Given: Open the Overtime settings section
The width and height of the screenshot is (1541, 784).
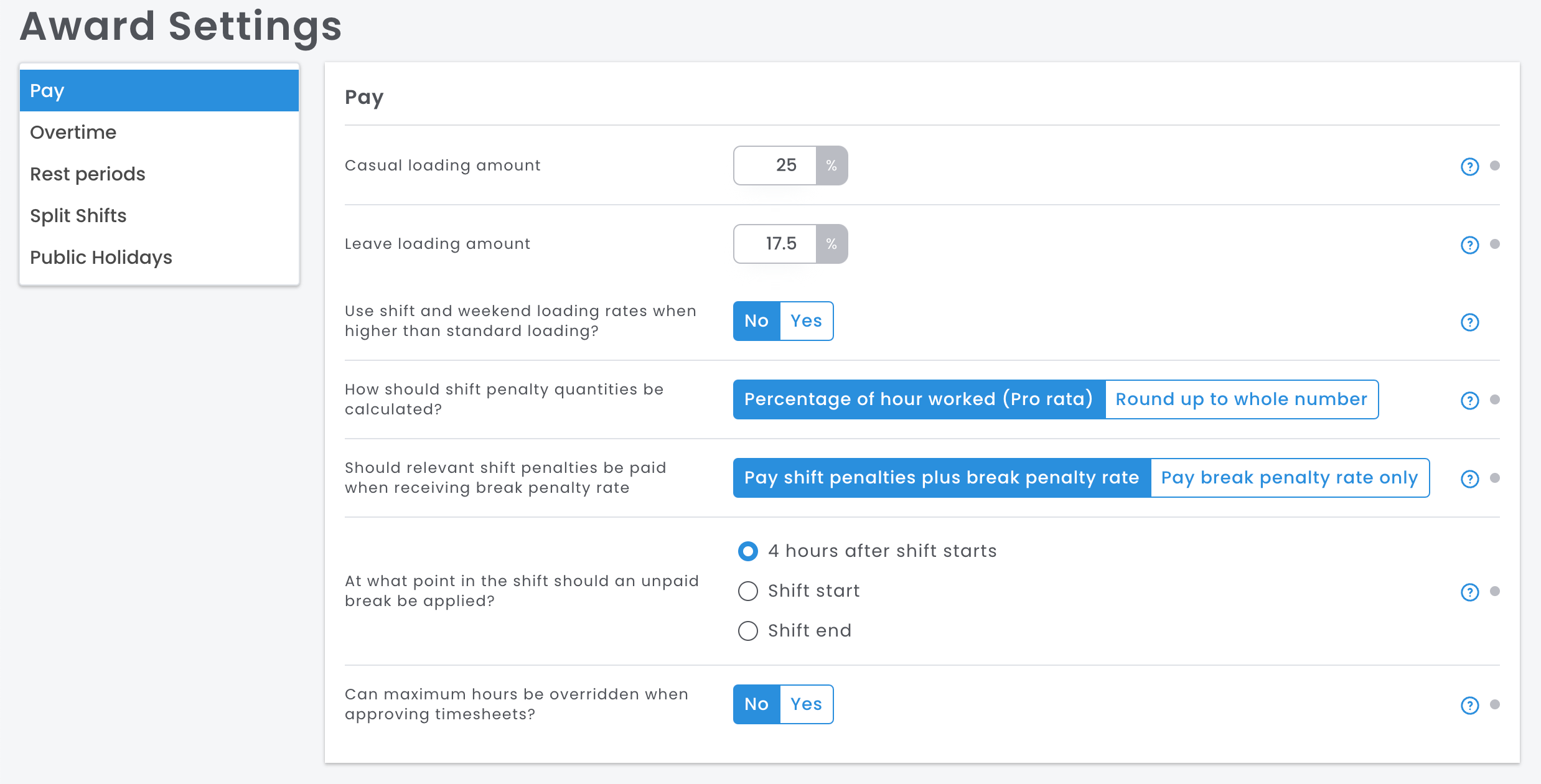Looking at the screenshot, I should [x=73, y=133].
